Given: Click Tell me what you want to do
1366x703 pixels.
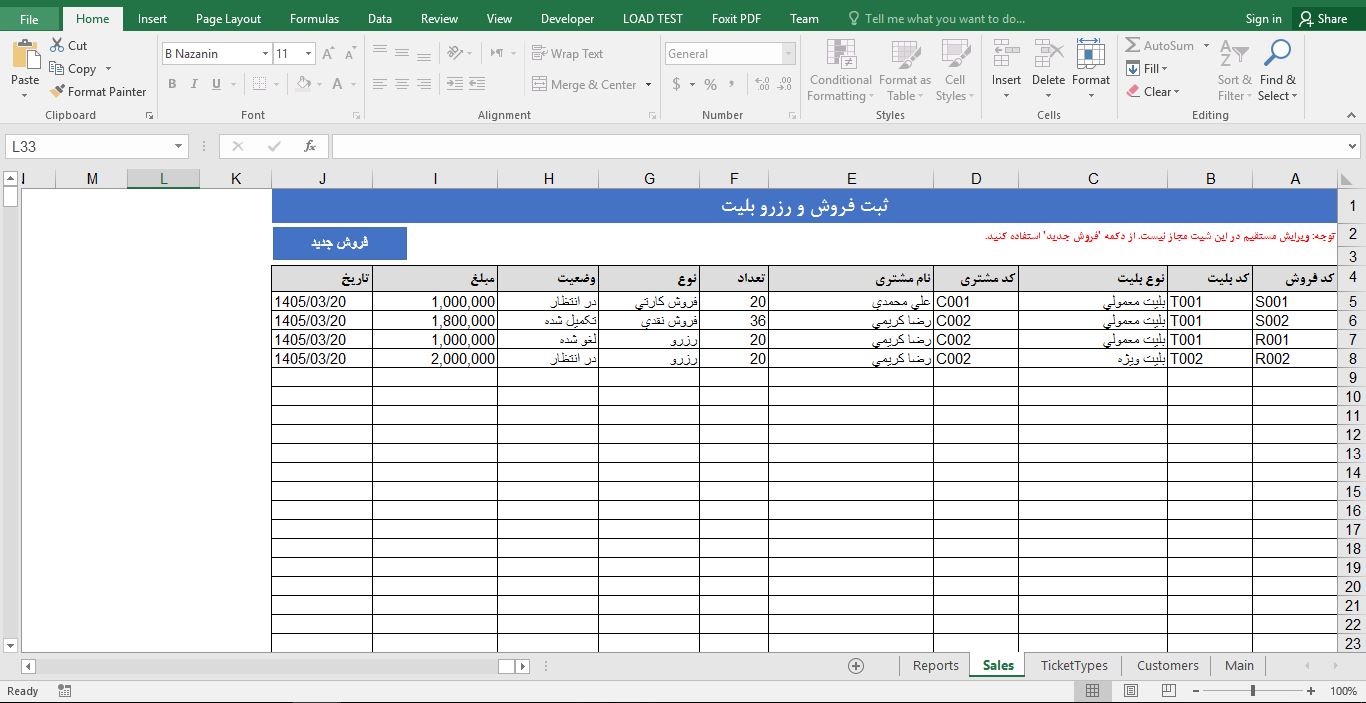Looking at the screenshot, I should pyautogui.click(x=935, y=18).
